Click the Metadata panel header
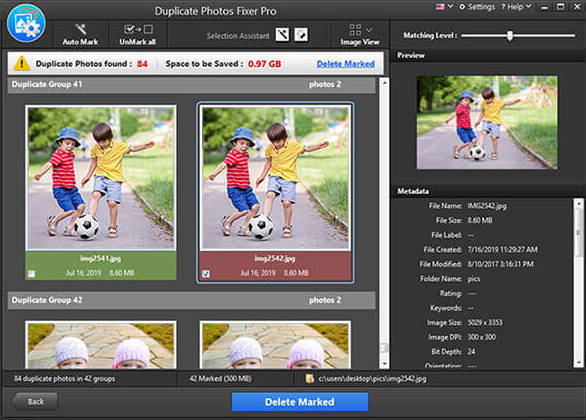This screenshot has height=420, width=586. (x=488, y=191)
